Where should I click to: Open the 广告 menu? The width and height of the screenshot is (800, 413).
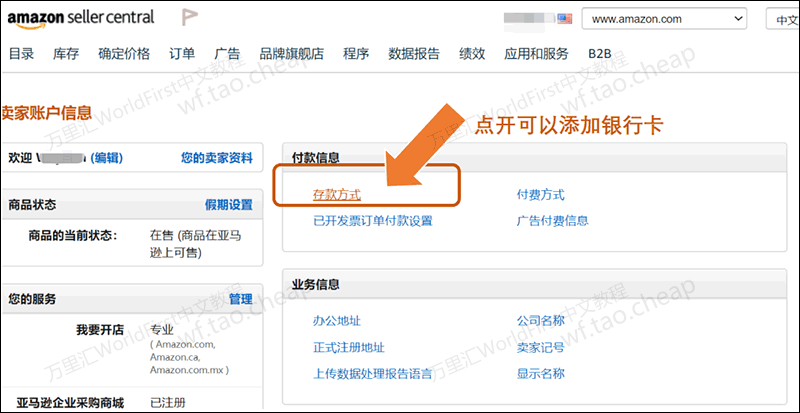pyautogui.click(x=227, y=54)
